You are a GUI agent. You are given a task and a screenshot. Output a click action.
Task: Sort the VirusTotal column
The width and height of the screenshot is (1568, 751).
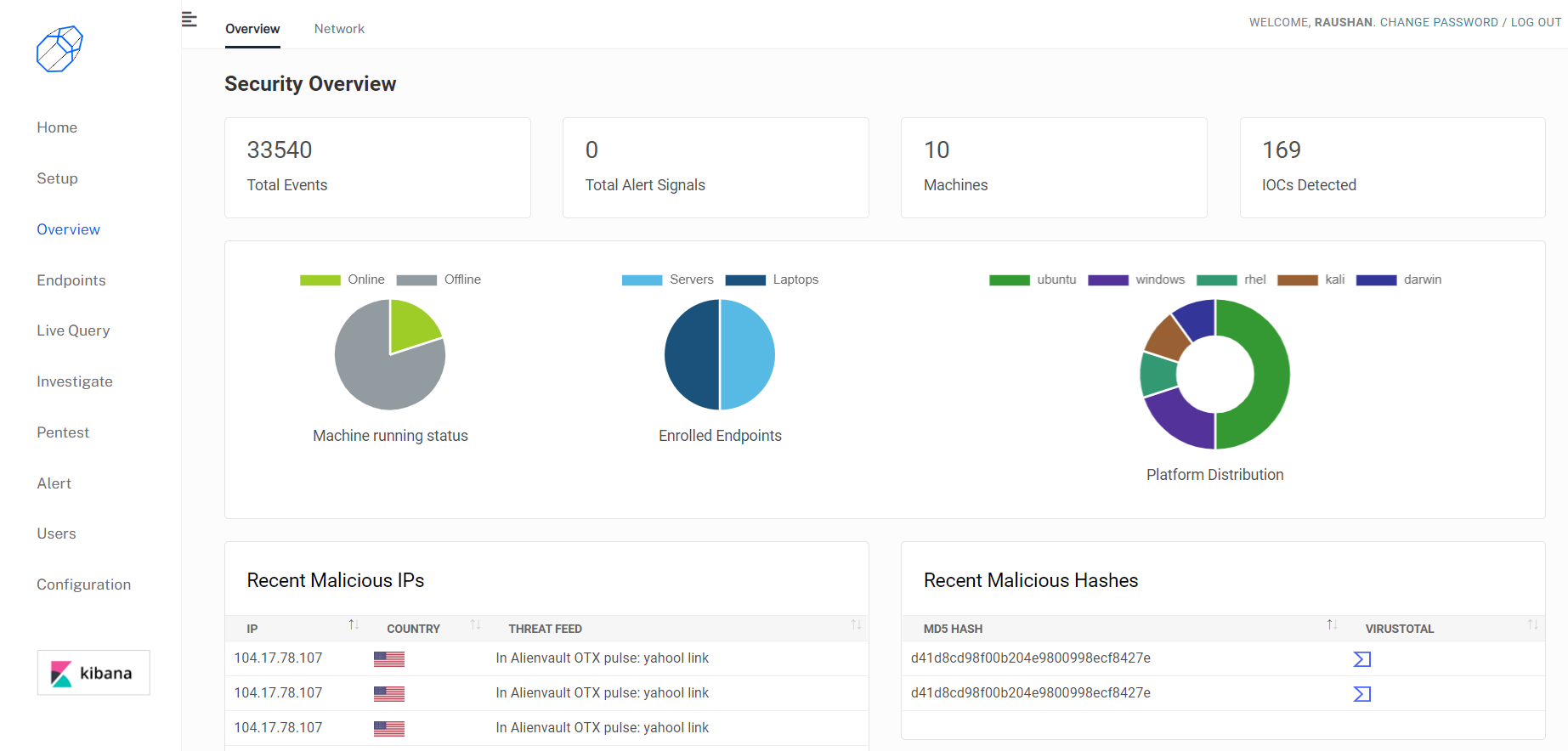1532,625
